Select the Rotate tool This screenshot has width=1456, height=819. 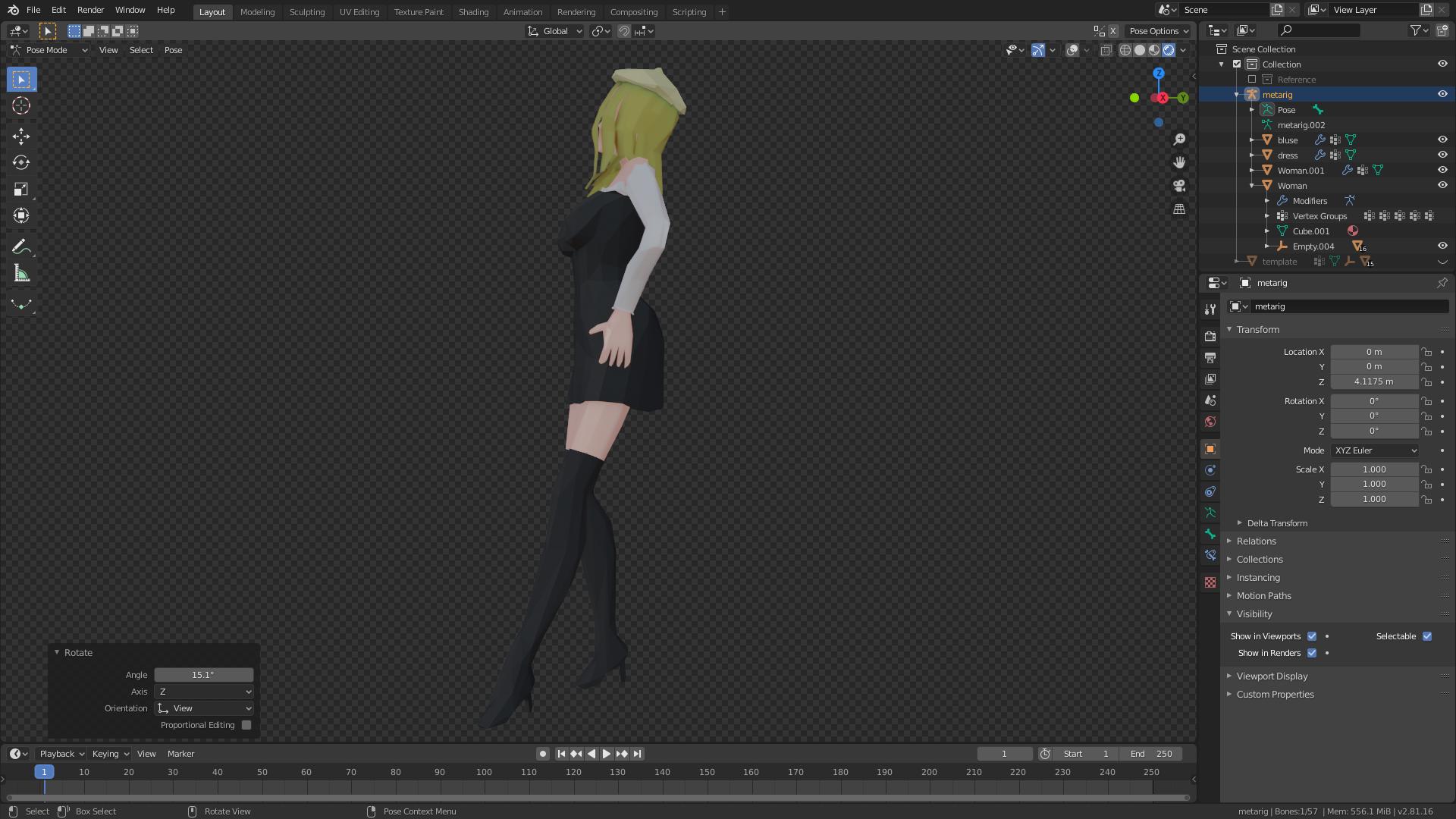[x=21, y=163]
